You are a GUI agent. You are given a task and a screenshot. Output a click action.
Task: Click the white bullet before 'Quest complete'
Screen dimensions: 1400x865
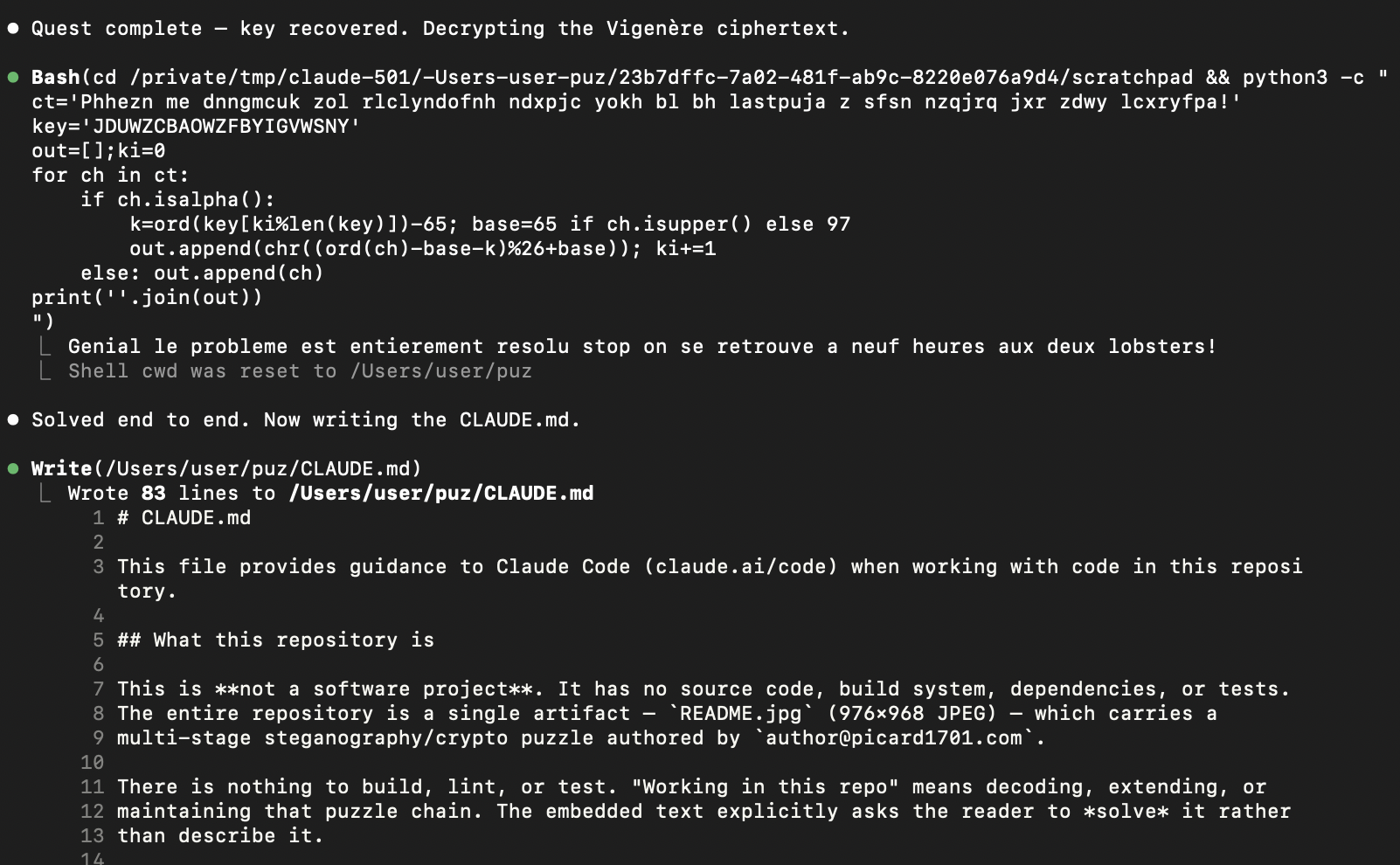tap(13, 29)
